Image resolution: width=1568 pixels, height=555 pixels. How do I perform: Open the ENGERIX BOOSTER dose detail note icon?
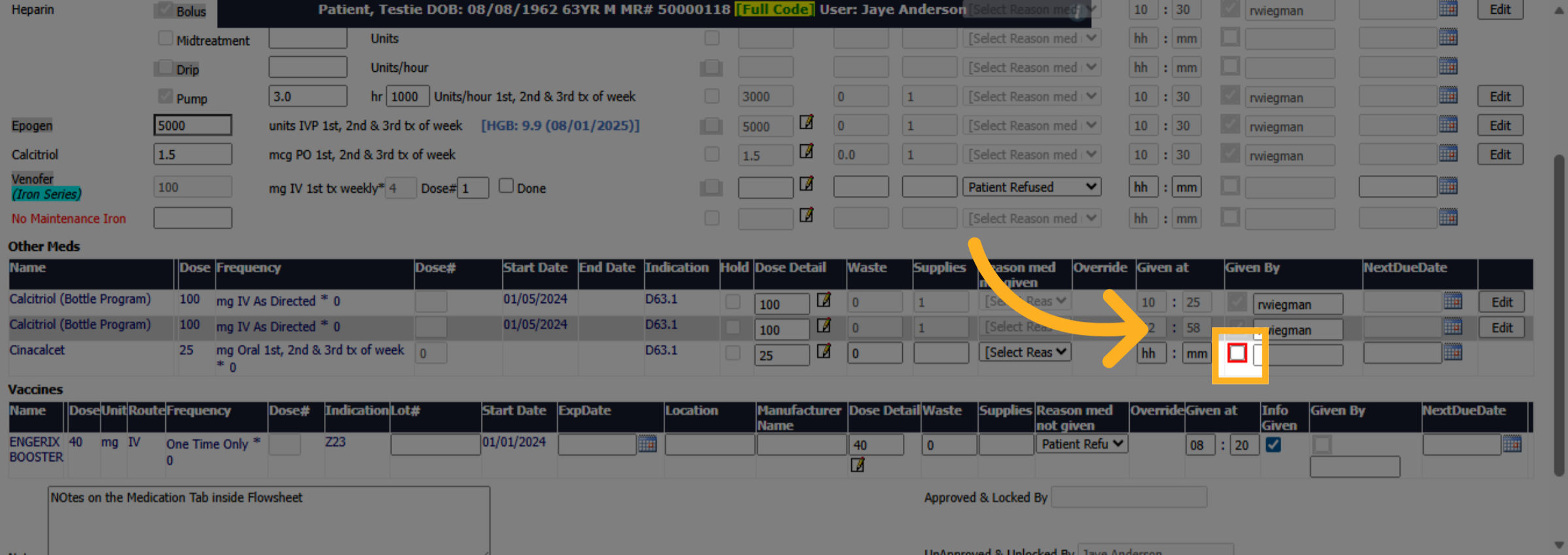[x=857, y=465]
